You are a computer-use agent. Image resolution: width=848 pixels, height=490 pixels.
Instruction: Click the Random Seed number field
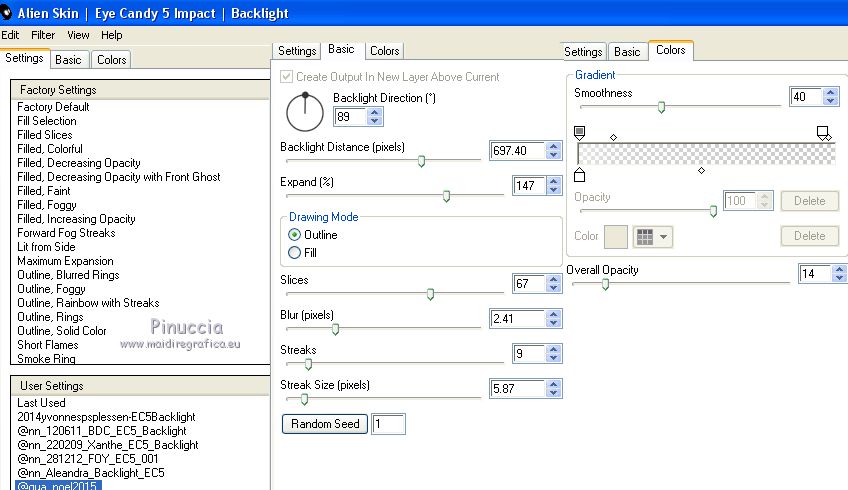[388, 424]
